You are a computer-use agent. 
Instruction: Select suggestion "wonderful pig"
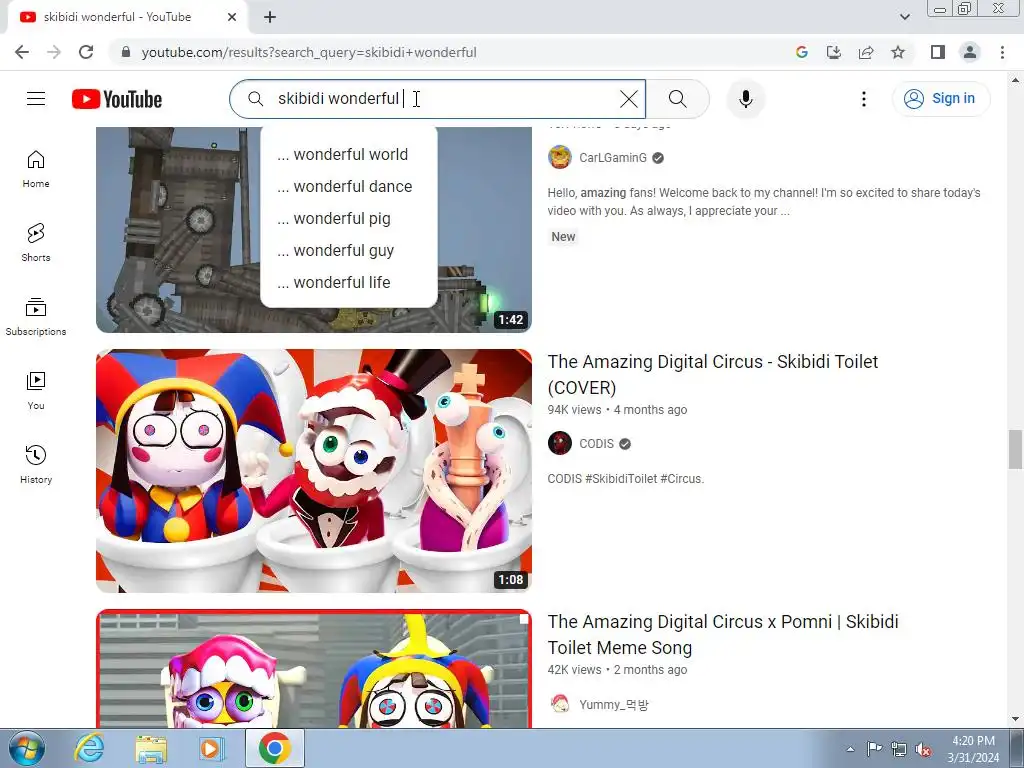[349, 218]
